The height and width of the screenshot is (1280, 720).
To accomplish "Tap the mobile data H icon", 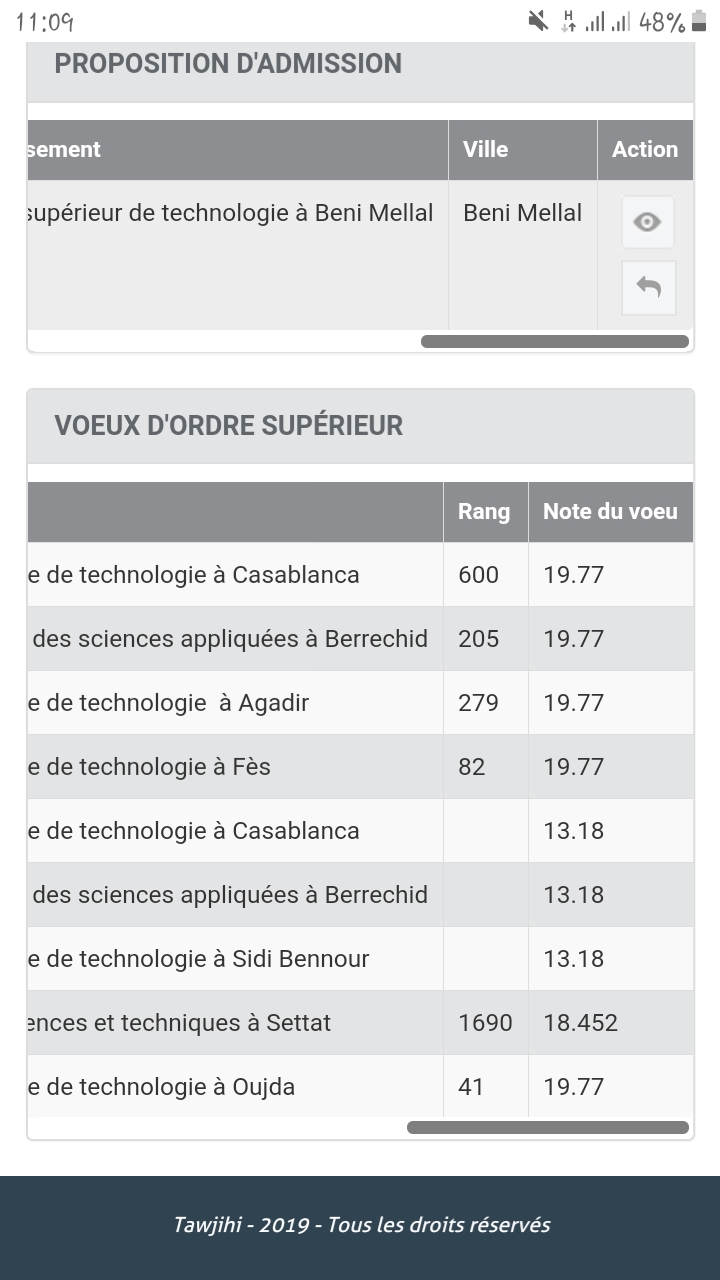I will 568,21.
